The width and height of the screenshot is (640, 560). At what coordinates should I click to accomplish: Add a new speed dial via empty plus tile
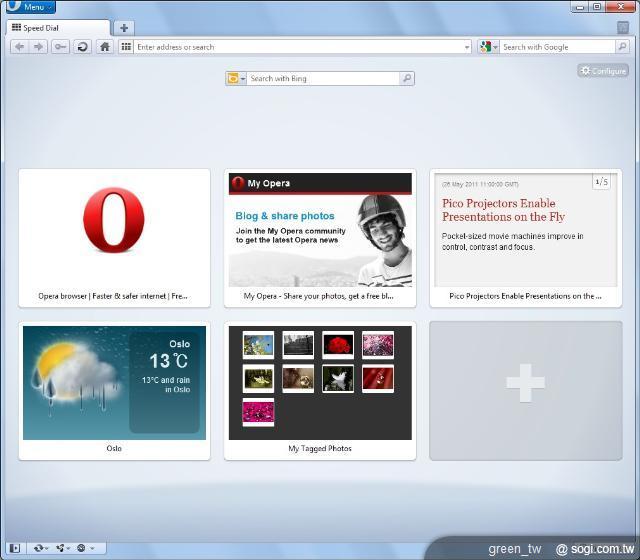(526, 391)
